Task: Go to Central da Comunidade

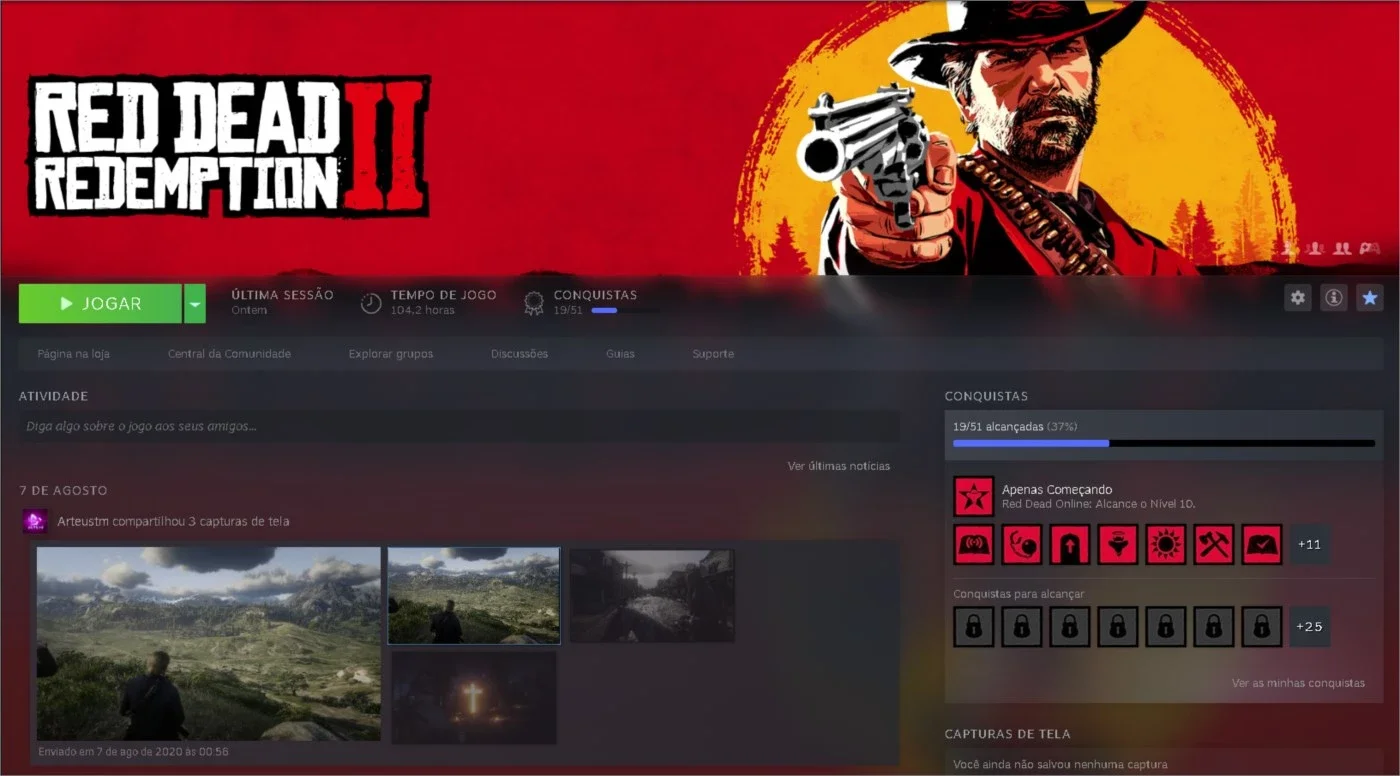Action: coord(229,354)
